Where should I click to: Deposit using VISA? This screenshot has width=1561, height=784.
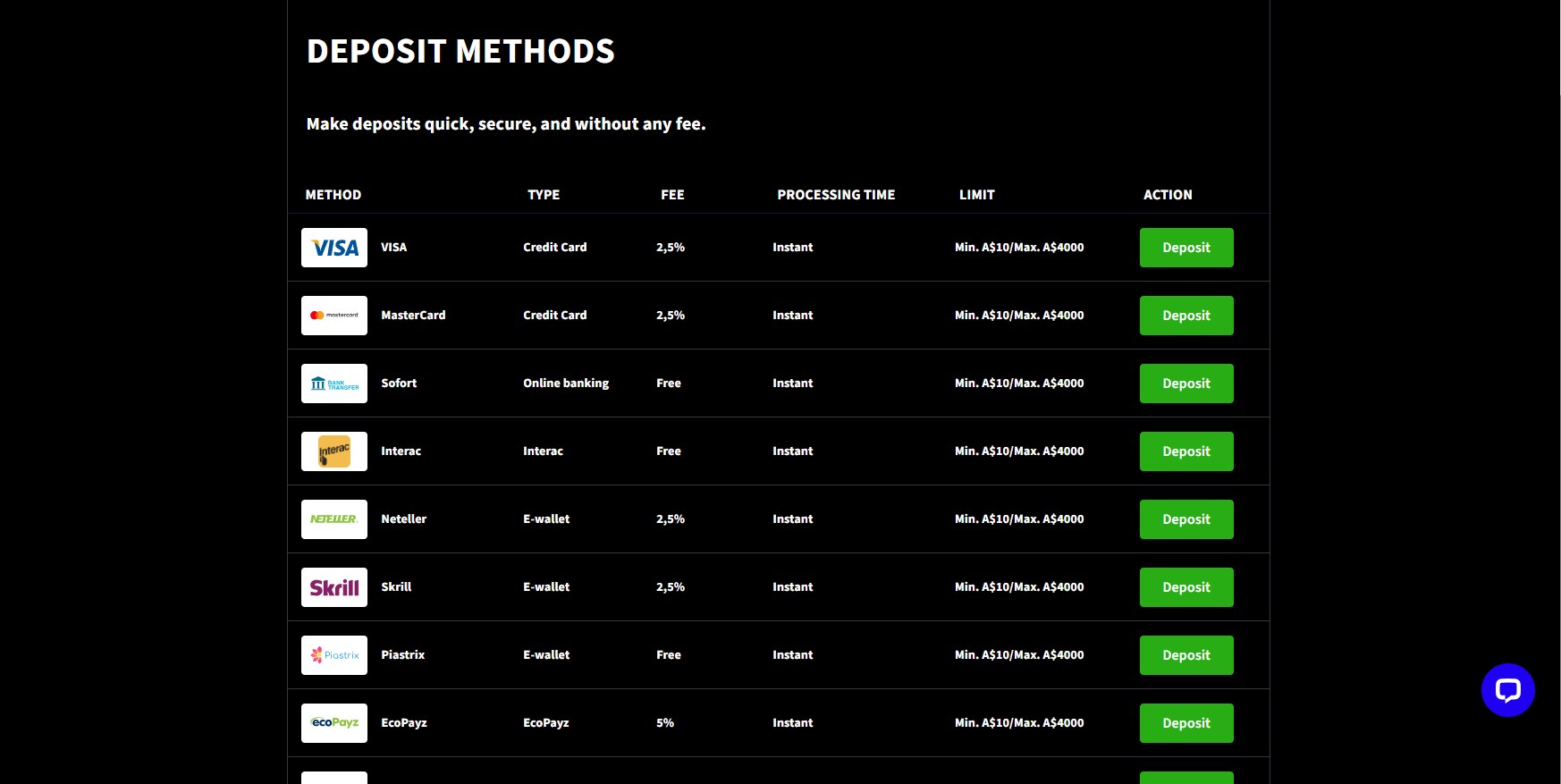(x=1186, y=248)
